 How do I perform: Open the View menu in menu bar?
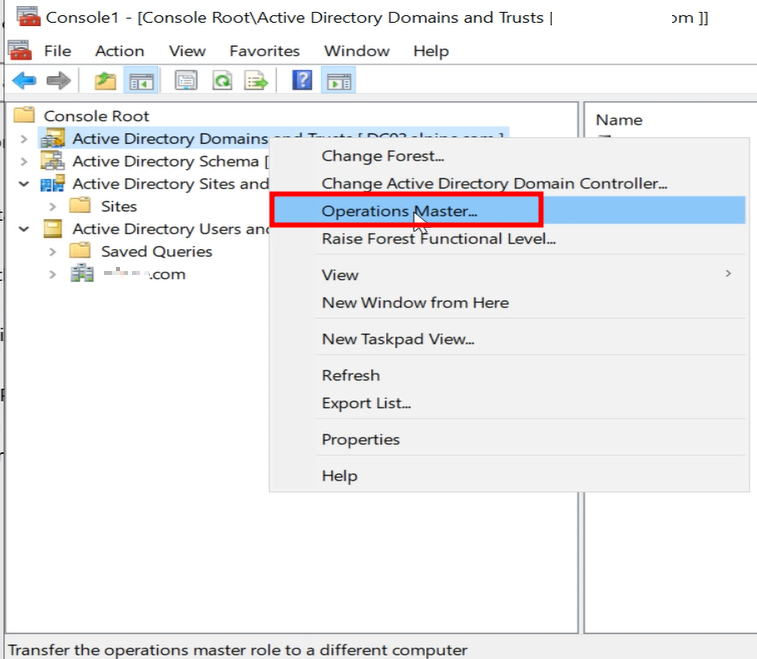pyautogui.click(x=187, y=51)
